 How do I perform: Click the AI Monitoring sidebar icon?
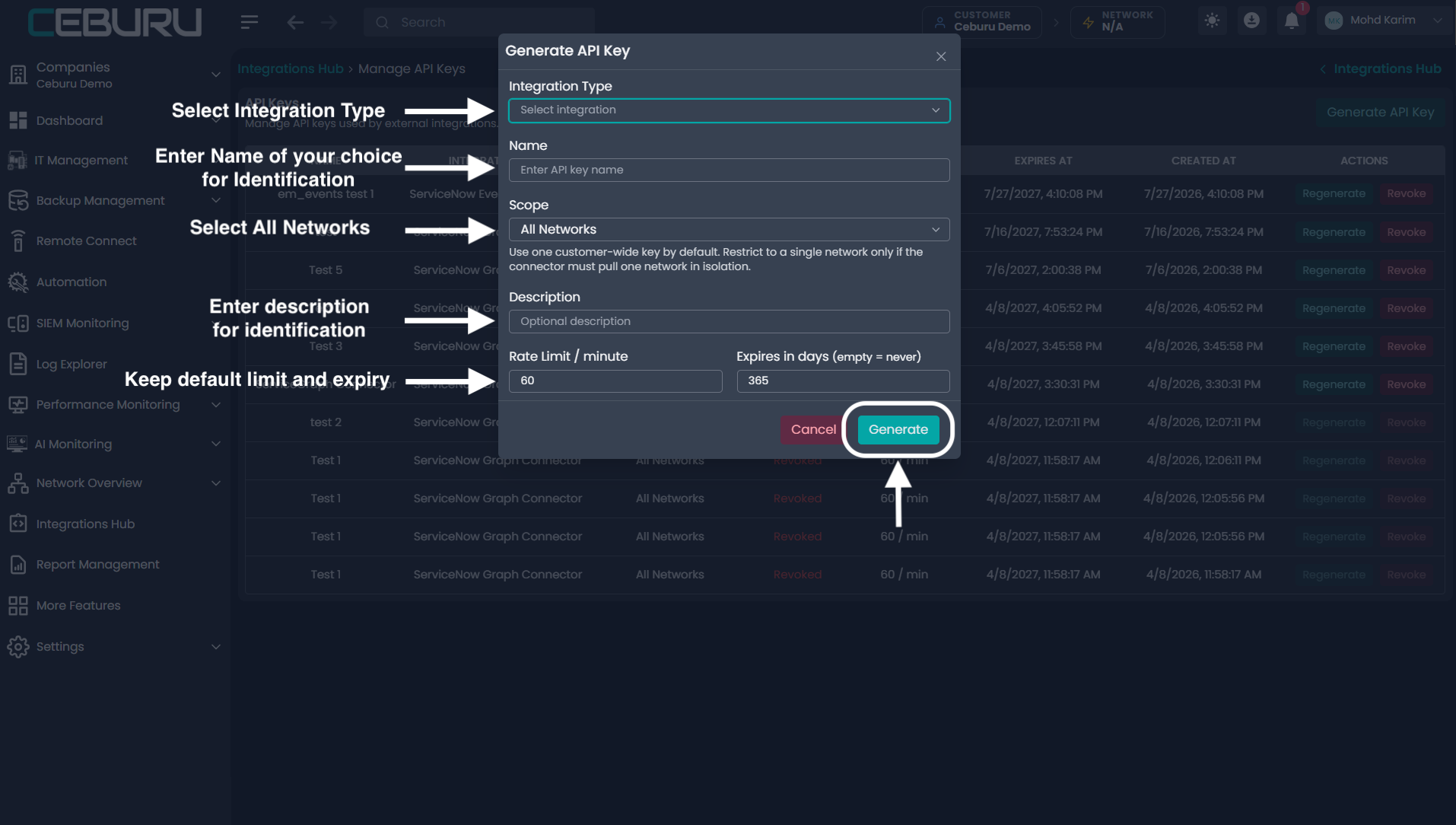(17, 444)
